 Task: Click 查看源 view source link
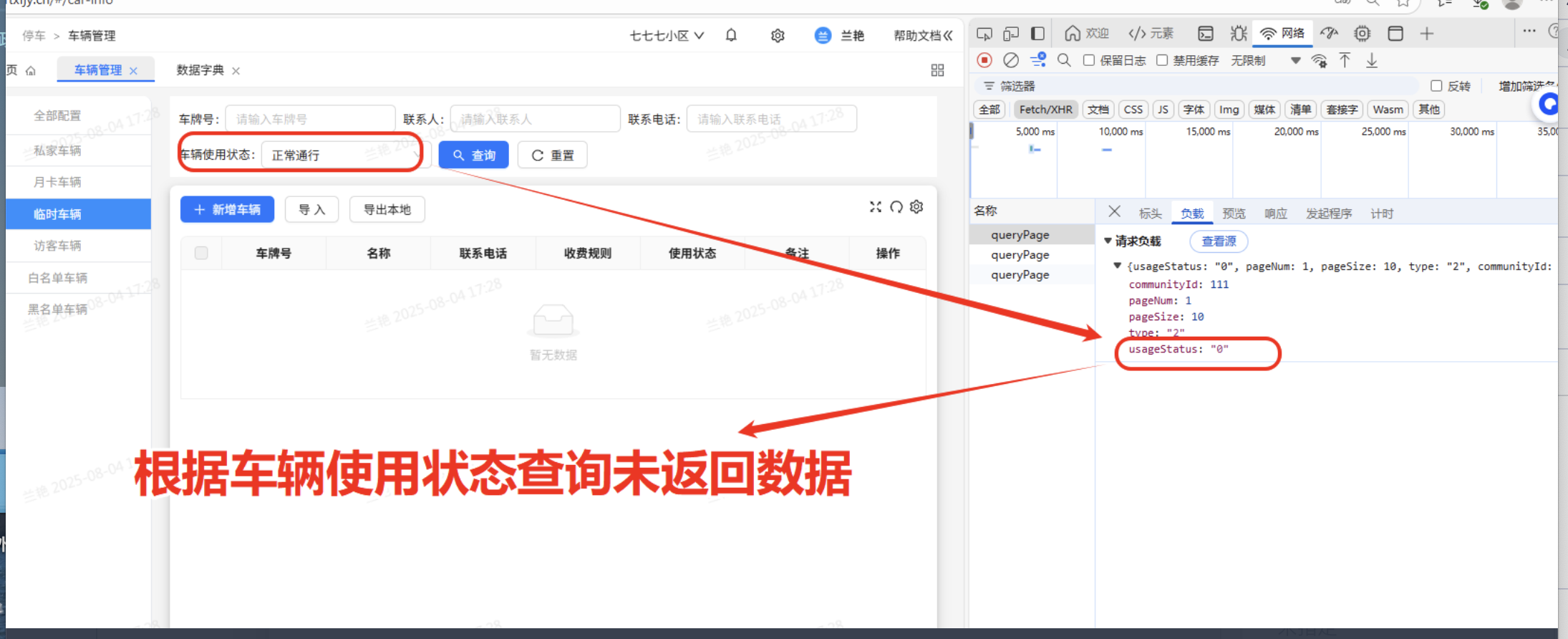click(x=1219, y=241)
